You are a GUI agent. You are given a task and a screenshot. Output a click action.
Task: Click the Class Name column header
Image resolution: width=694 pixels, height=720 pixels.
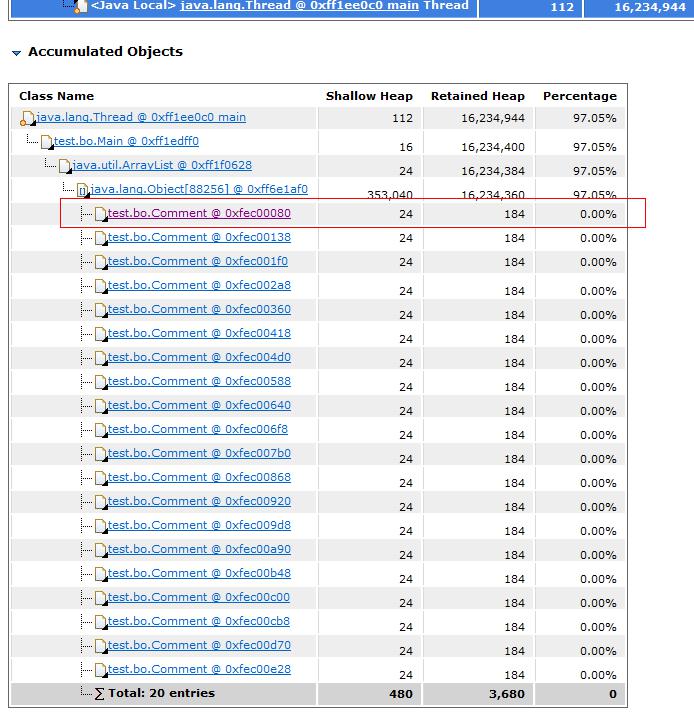click(56, 96)
